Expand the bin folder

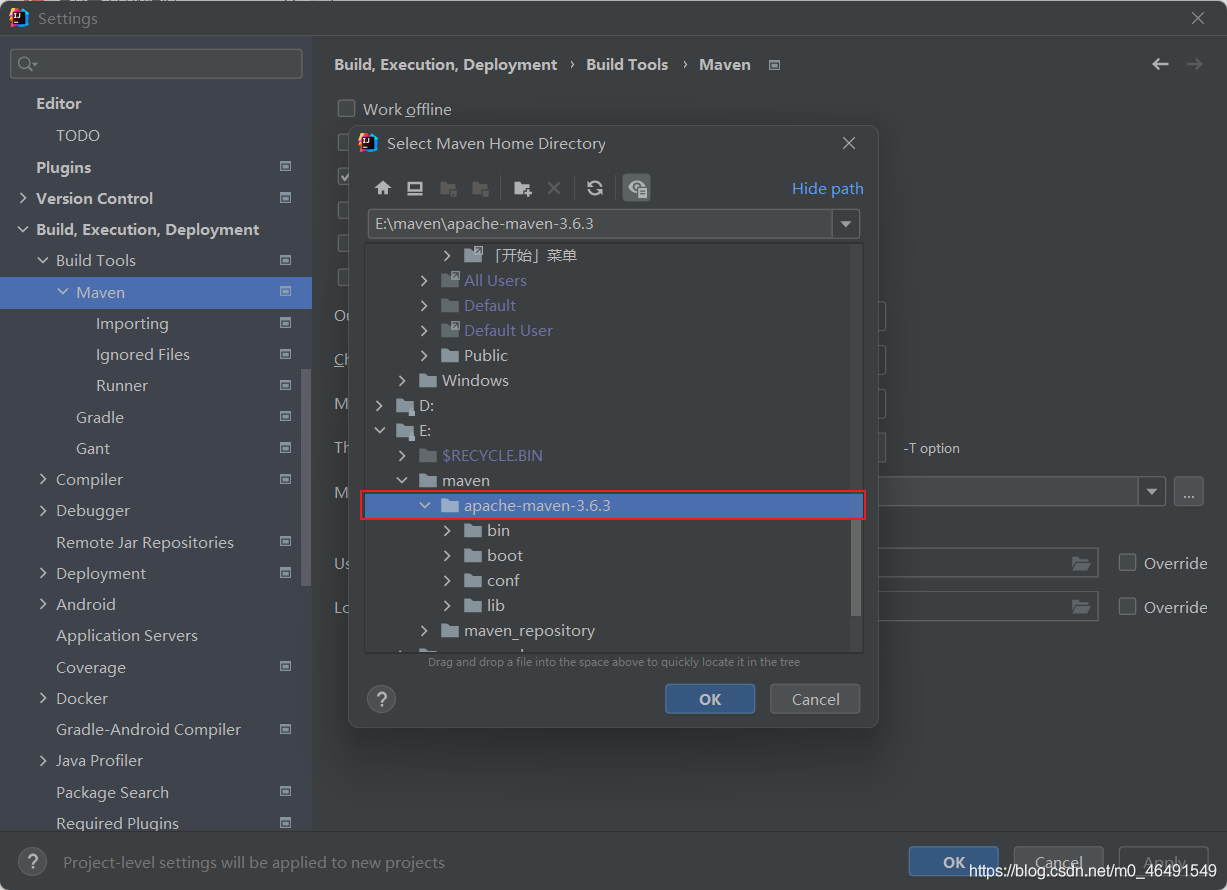coord(447,531)
